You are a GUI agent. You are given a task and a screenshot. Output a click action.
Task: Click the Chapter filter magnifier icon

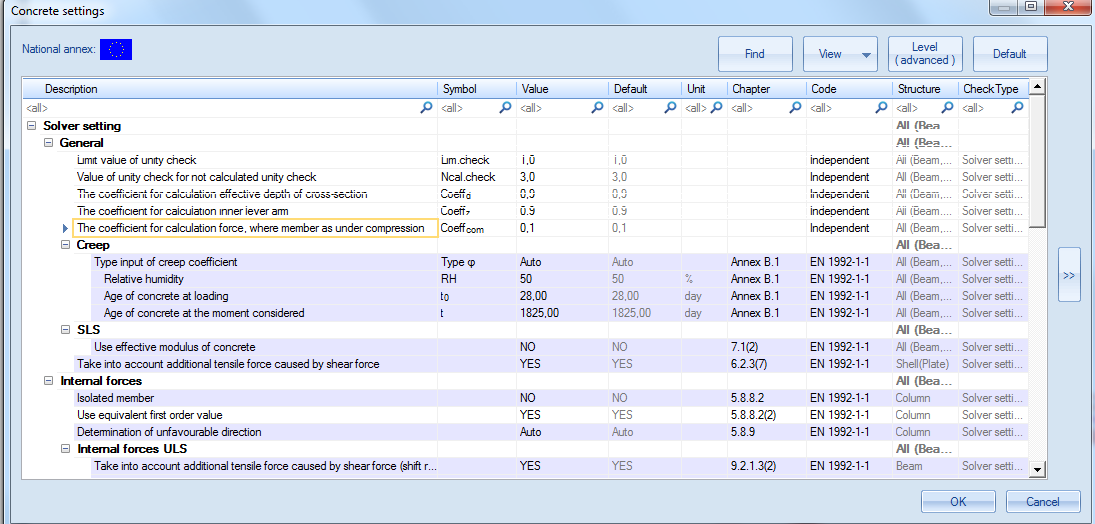tap(795, 108)
